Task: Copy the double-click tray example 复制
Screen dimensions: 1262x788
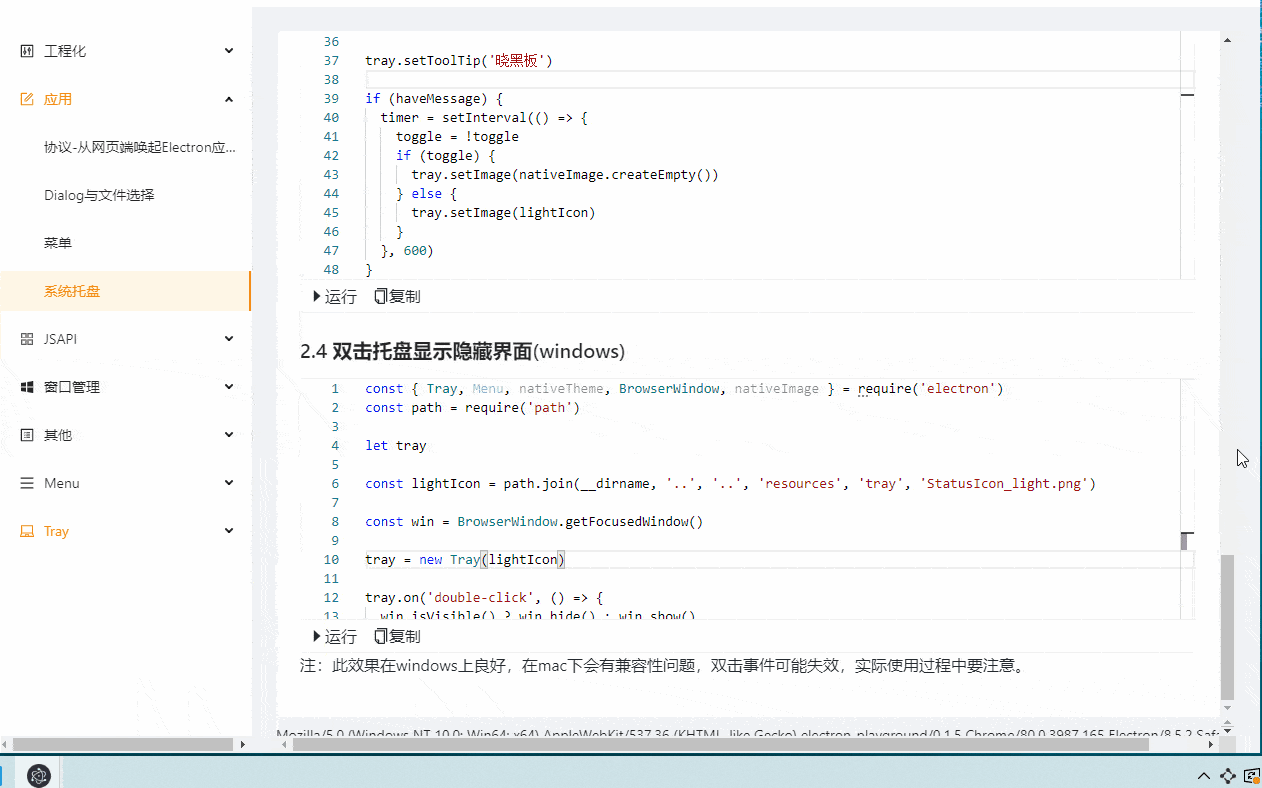Action: [x=397, y=636]
